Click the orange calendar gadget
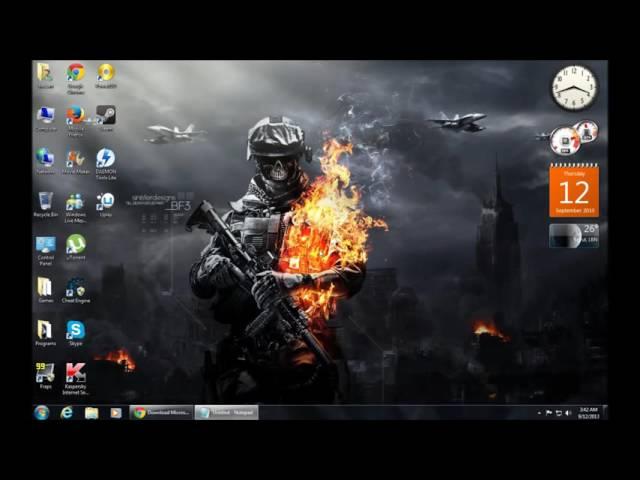This screenshot has width=640, height=480. point(574,190)
